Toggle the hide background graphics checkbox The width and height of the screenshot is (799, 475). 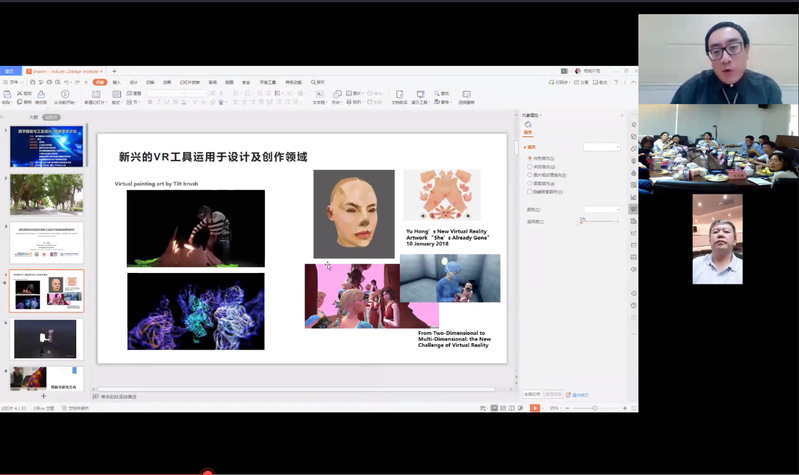[x=530, y=192]
